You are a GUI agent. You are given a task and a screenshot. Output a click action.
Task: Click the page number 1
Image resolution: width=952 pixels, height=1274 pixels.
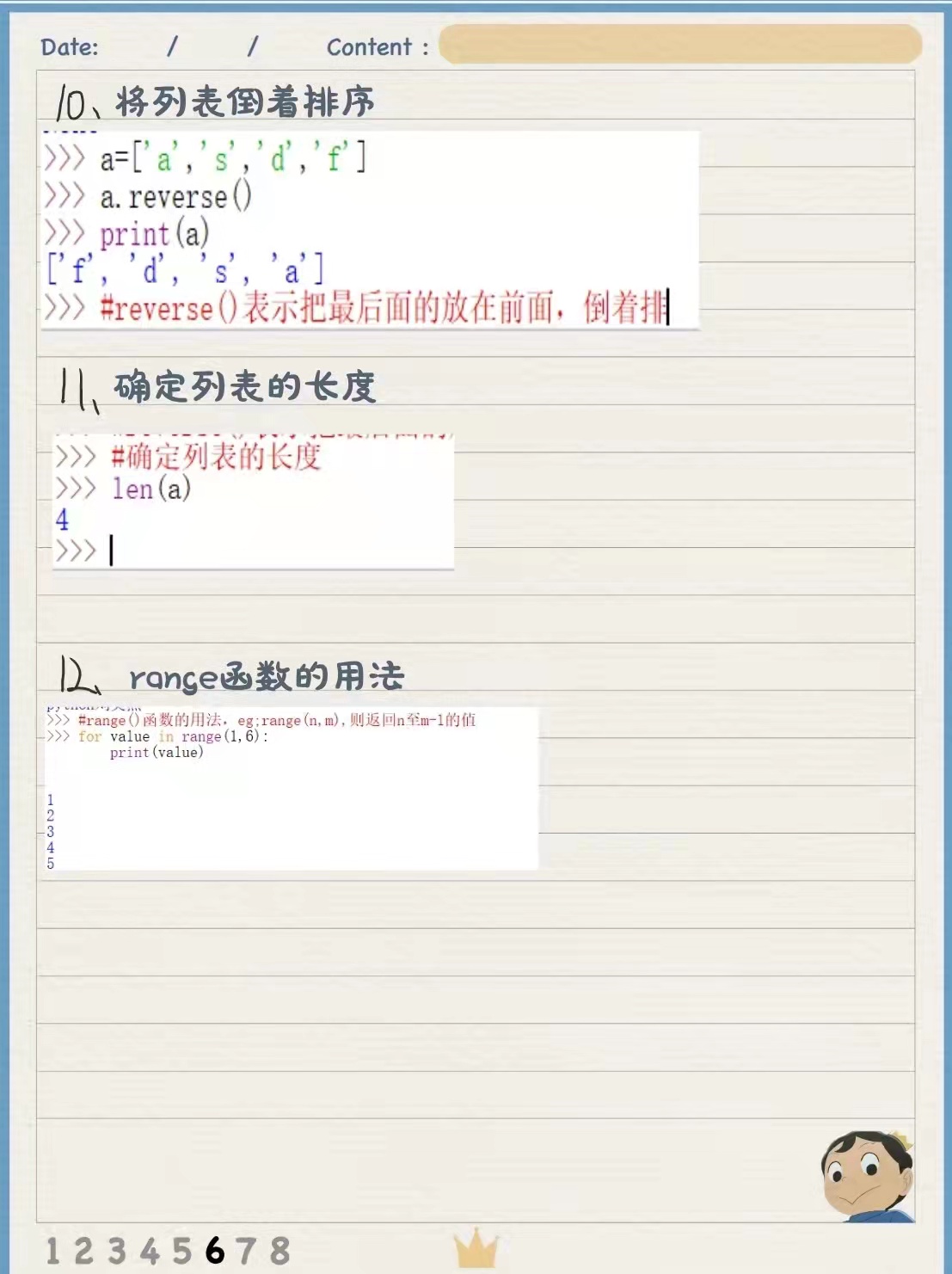(52, 1251)
